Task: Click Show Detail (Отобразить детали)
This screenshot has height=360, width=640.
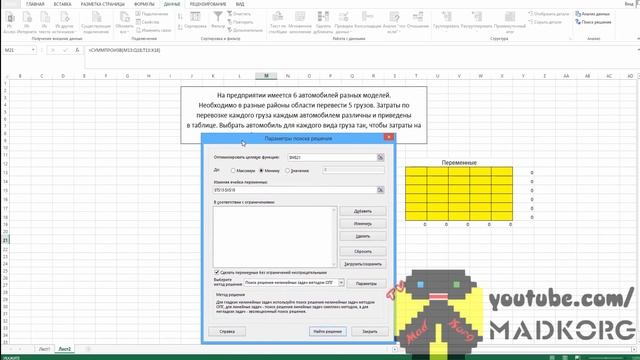Action: tap(549, 14)
